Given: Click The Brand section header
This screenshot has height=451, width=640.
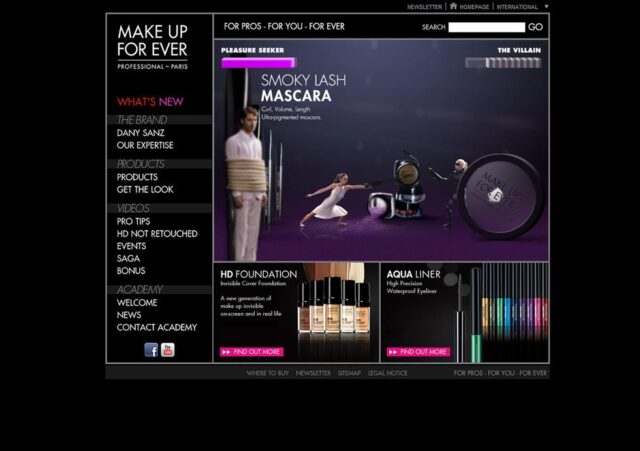Looking at the screenshot, I should point(142,120).
